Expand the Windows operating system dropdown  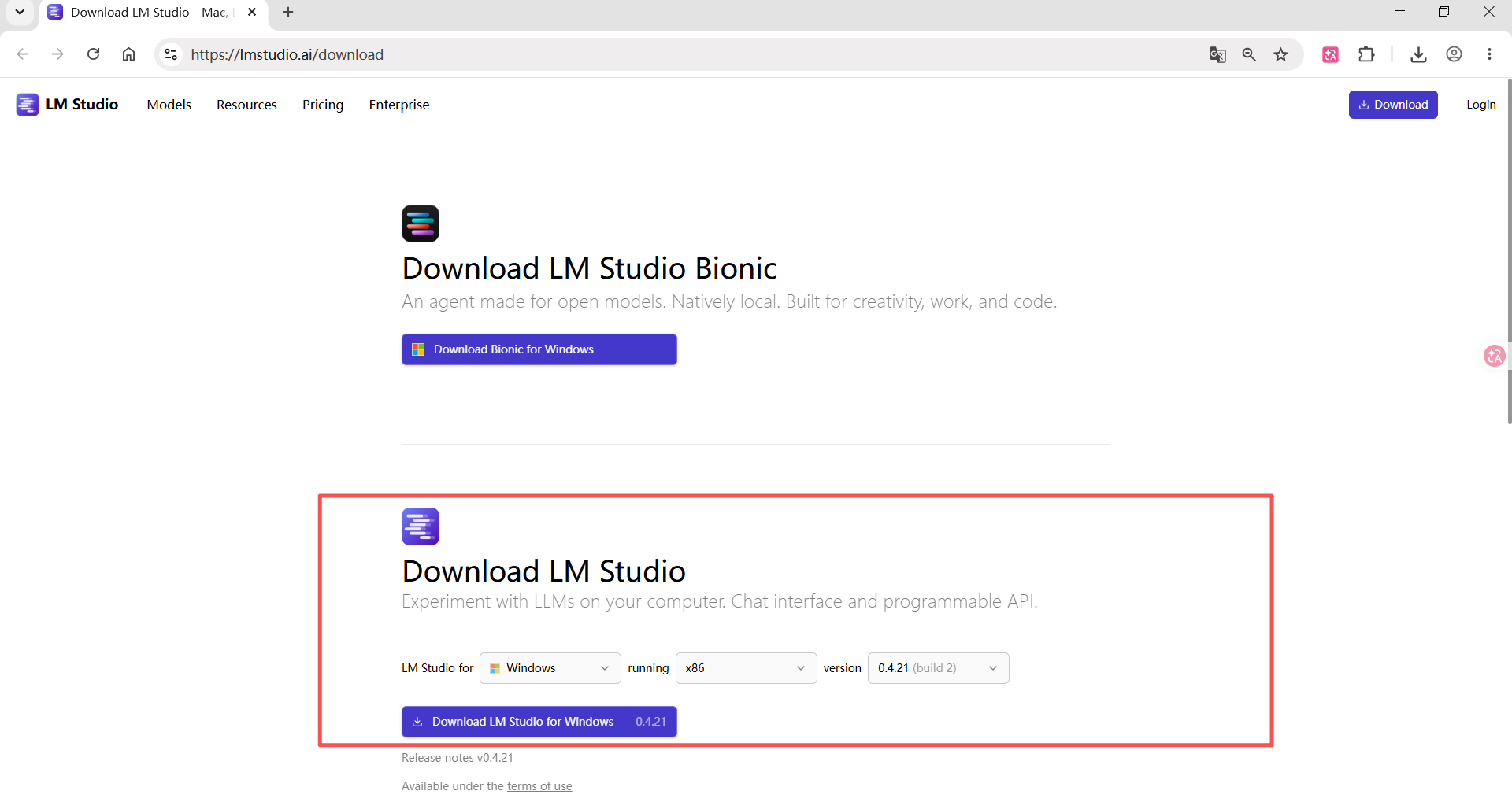point(550,668)
